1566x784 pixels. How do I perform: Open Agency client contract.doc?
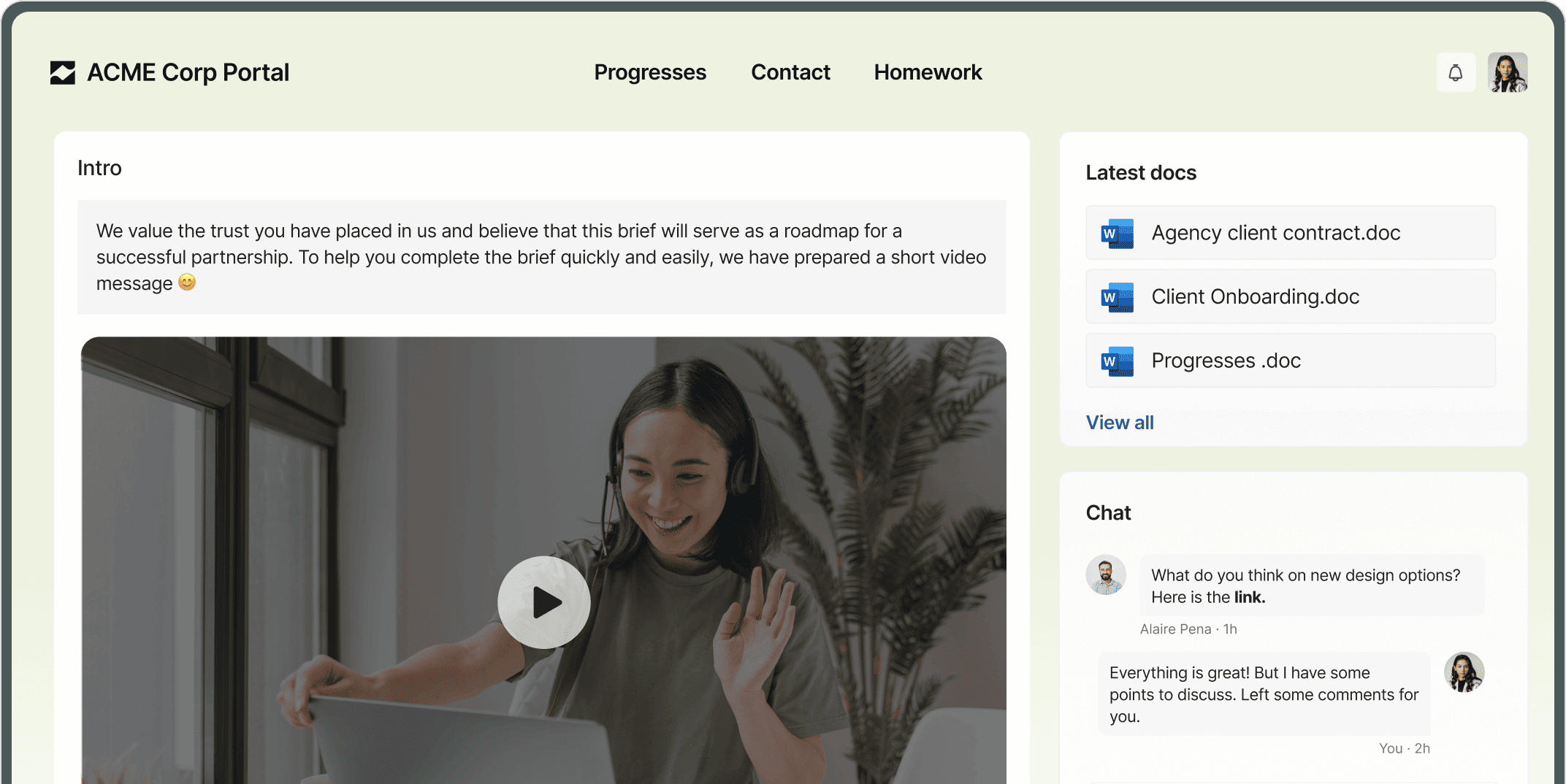[x=1275, y=233]
